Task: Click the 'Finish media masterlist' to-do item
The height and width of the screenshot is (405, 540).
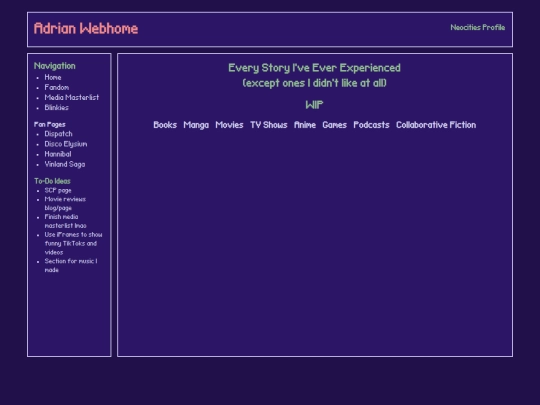Action: [65, 221]
